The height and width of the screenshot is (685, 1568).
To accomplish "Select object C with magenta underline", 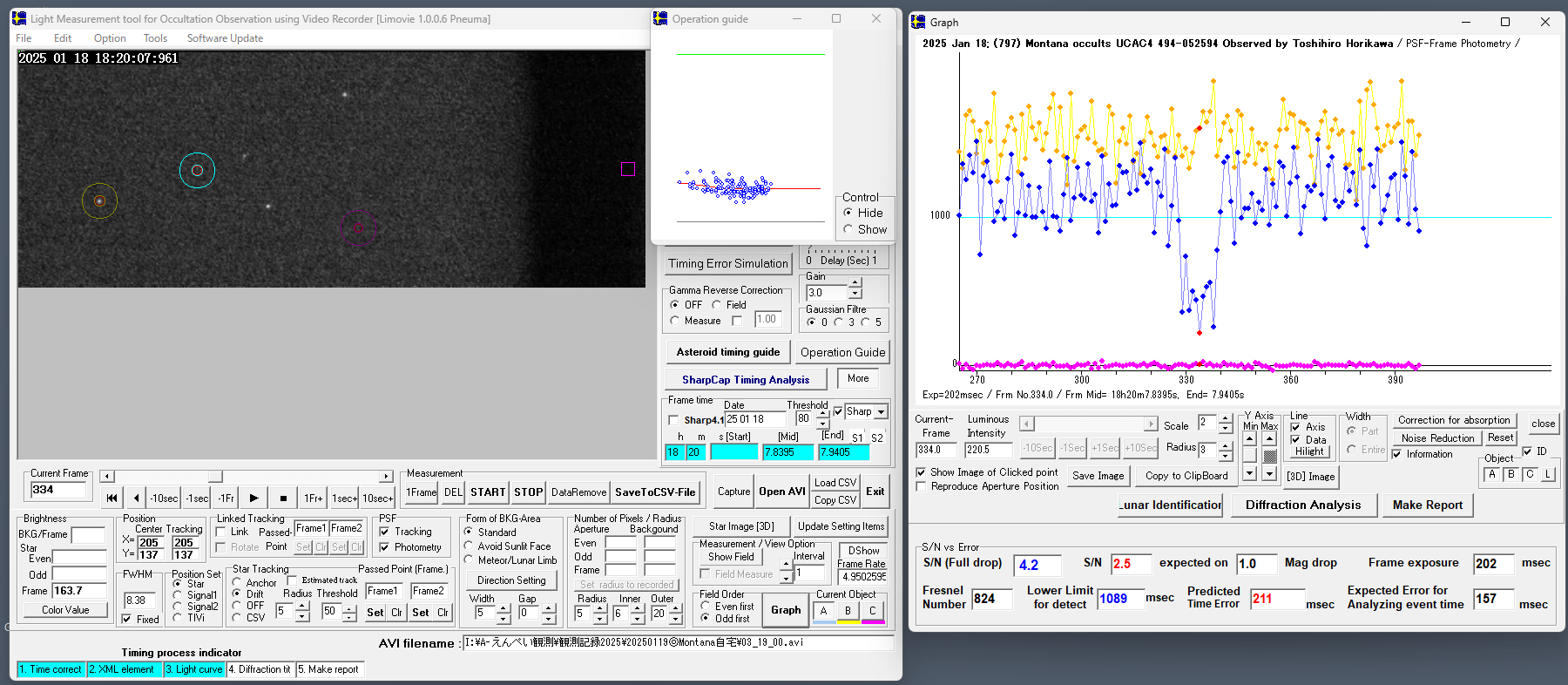I will [x=872, y=611].
